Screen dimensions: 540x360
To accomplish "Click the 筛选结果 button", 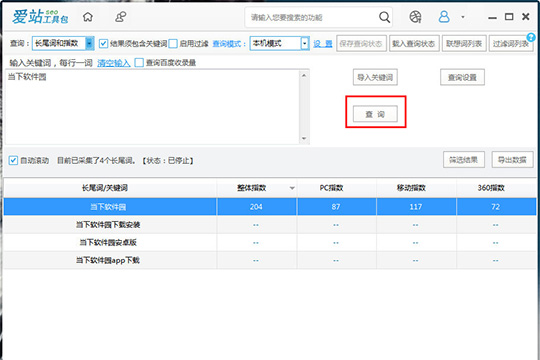I will click(464, 160).
